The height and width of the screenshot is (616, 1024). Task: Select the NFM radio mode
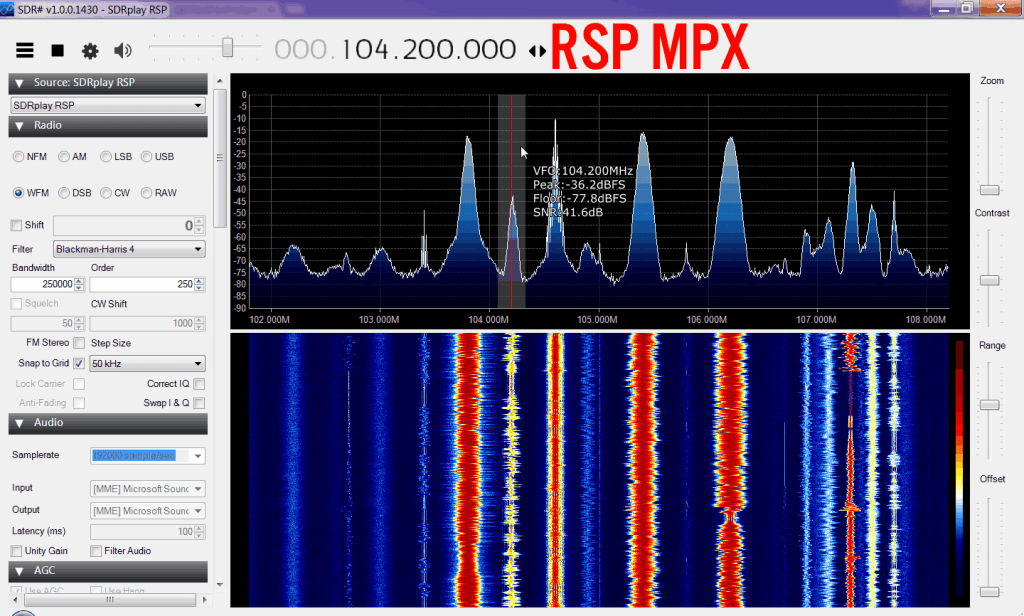pyautogui.click(x=19, y=157)
